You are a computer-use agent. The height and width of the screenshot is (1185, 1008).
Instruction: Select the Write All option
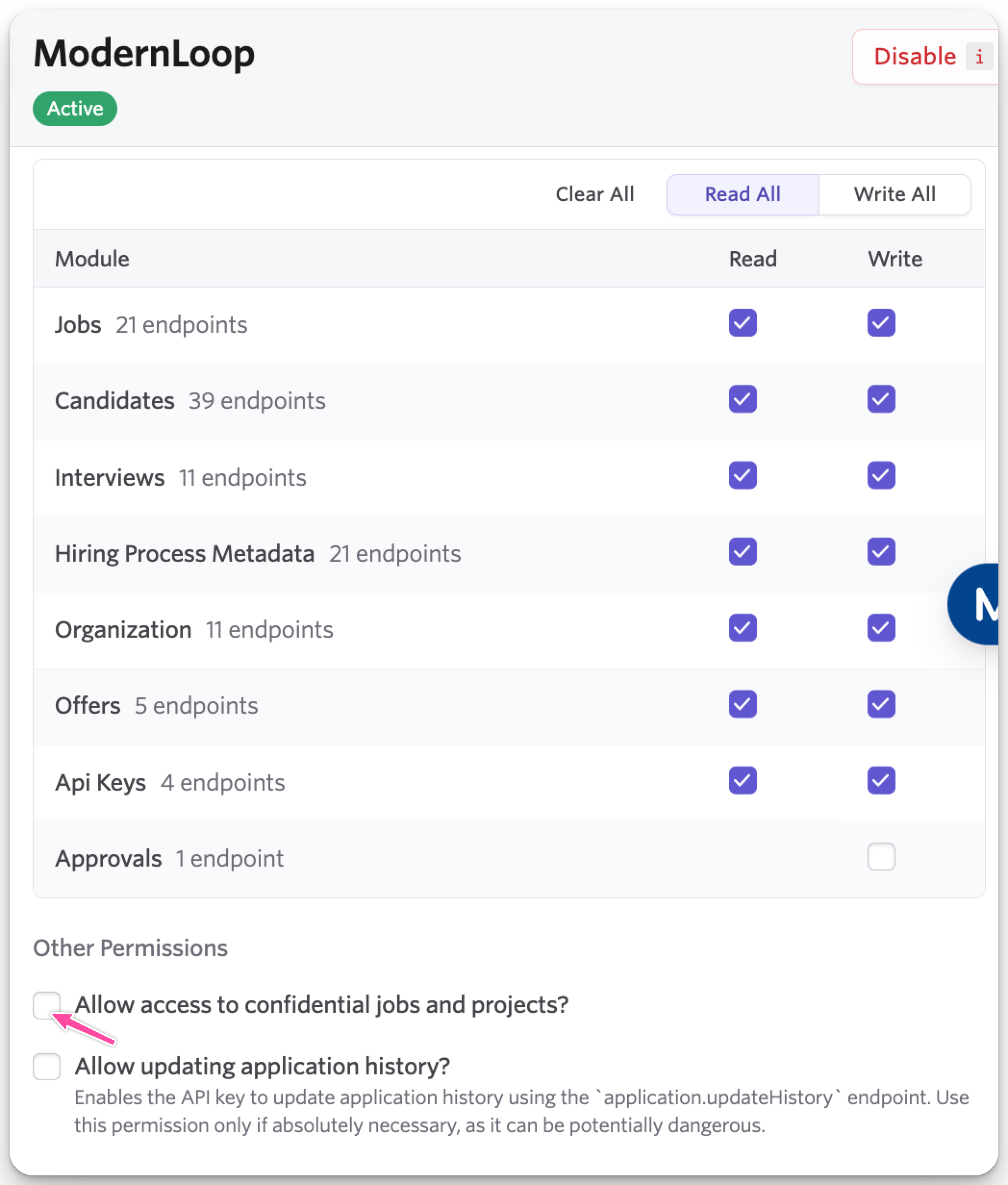[895, 194]
